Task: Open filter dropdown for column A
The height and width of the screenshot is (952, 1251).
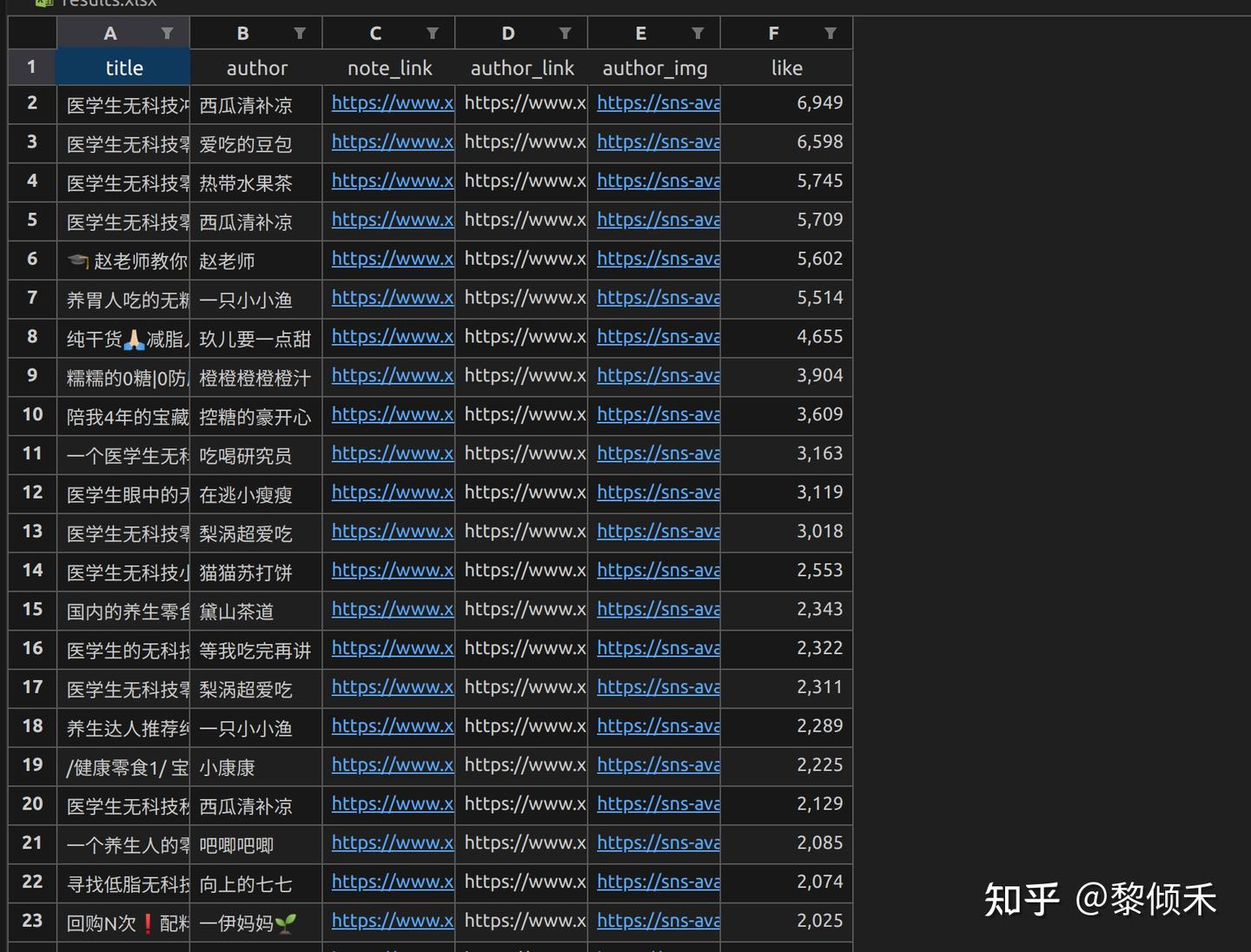Action: coord(168,33)
